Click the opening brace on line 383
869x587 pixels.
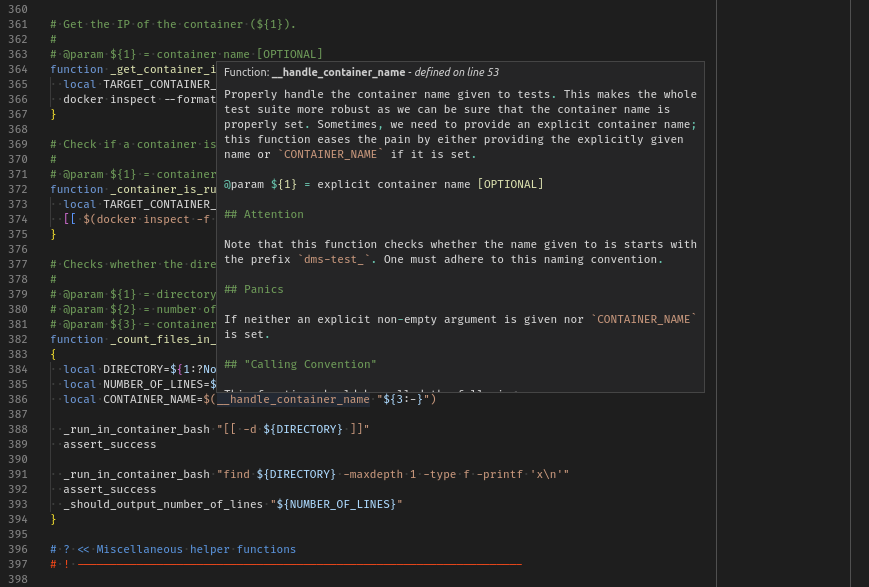coord(53,354)
